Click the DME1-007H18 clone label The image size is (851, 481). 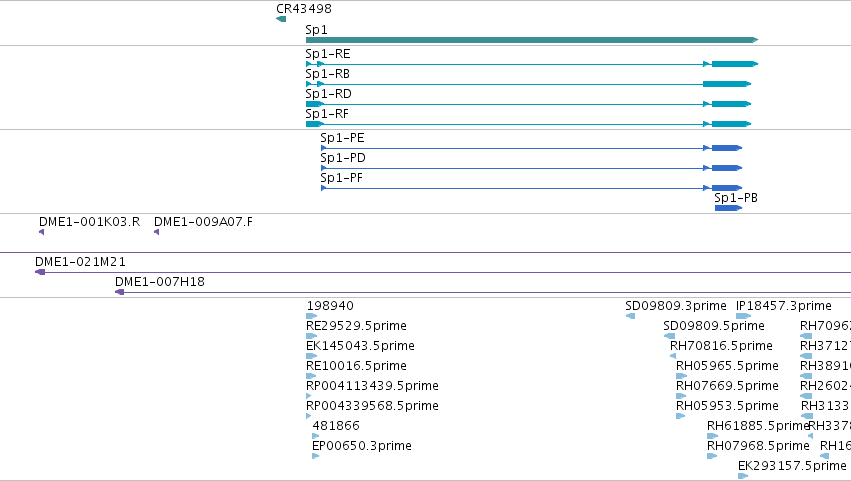point(160,282)
